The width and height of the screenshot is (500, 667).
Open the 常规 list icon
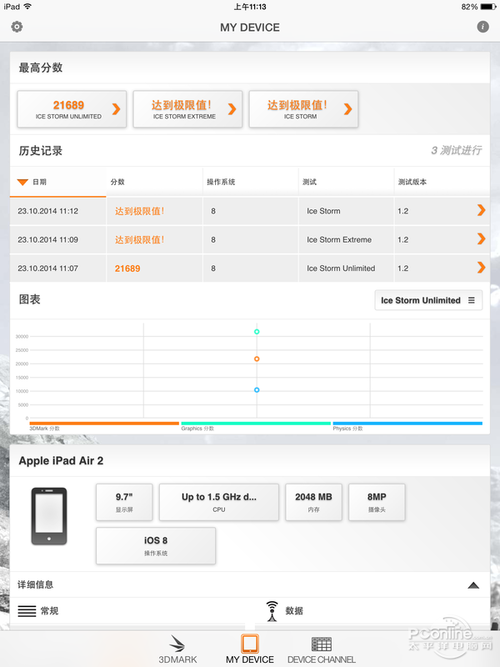tap(27, 611)
